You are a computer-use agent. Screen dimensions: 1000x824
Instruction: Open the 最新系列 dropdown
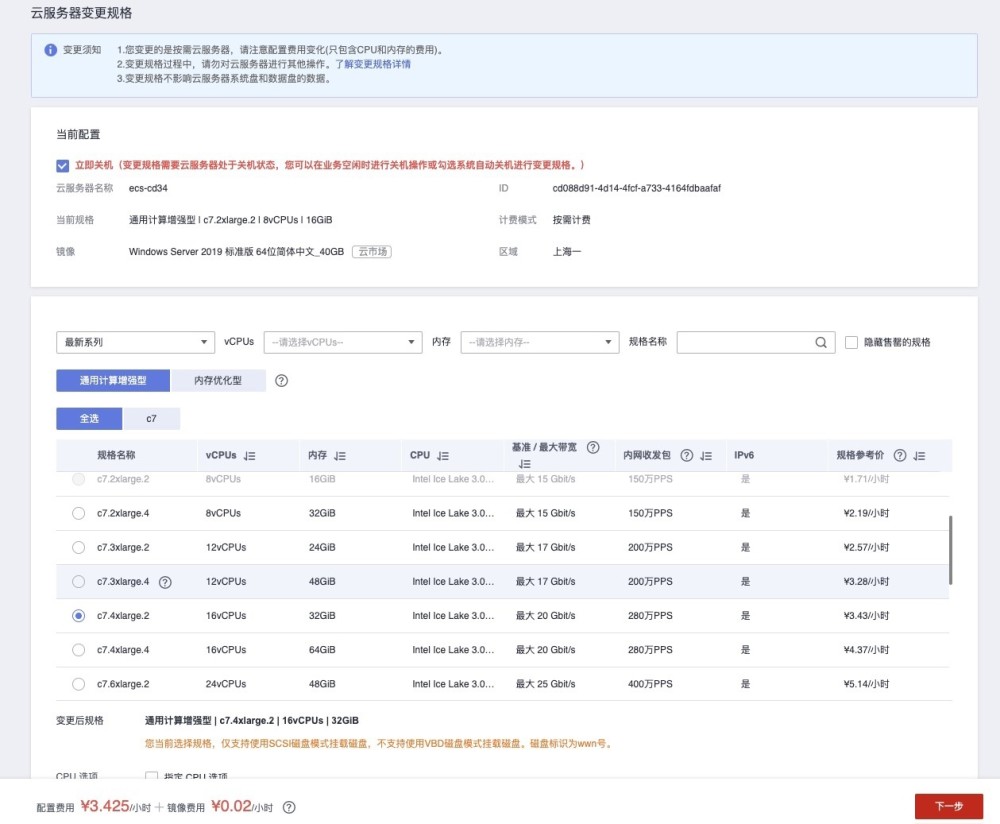(135, 342)
